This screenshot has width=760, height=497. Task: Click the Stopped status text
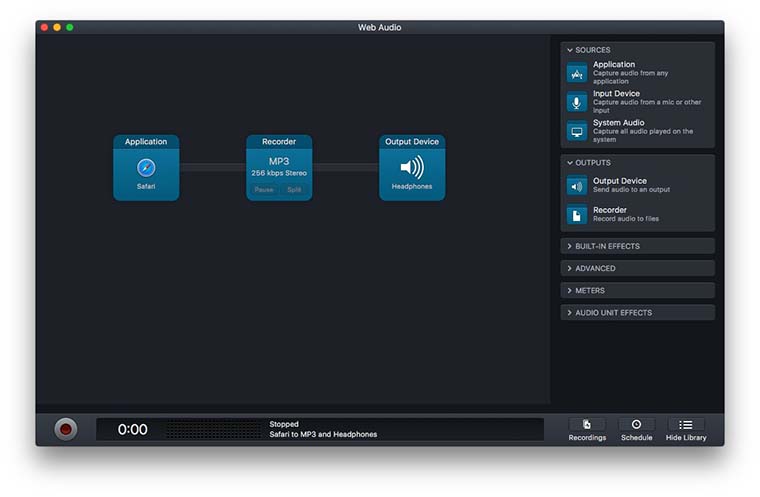coord(284,424)
